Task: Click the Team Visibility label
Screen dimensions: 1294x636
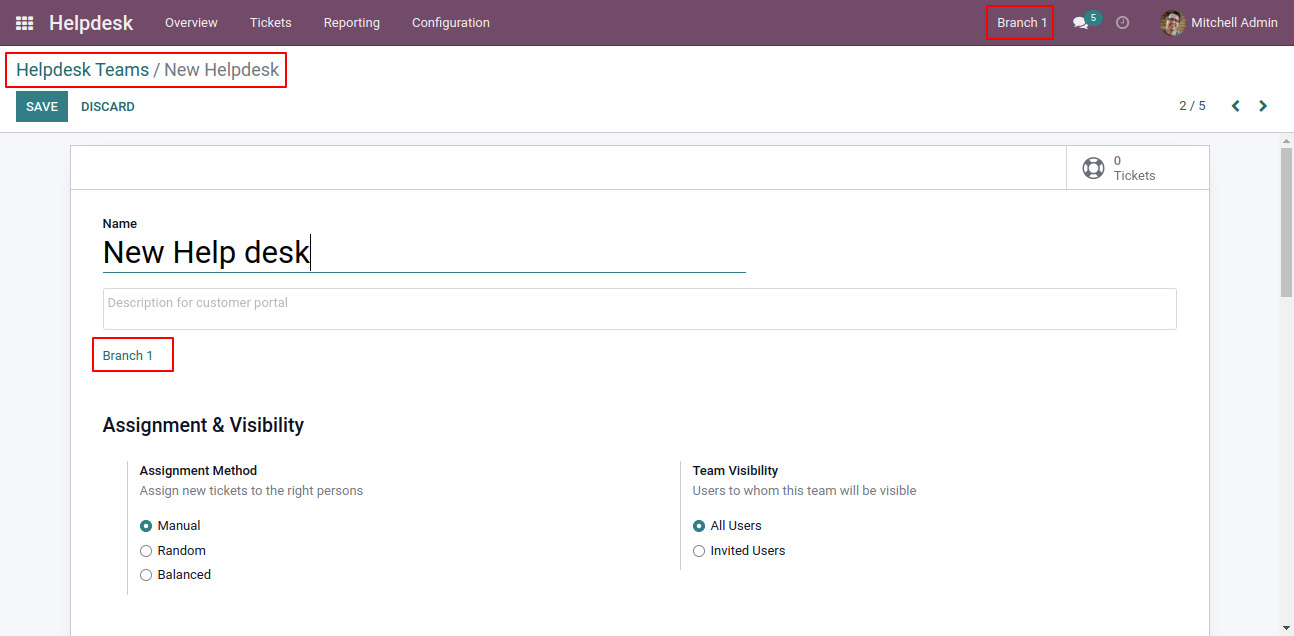Action: [x=735, y=471]
